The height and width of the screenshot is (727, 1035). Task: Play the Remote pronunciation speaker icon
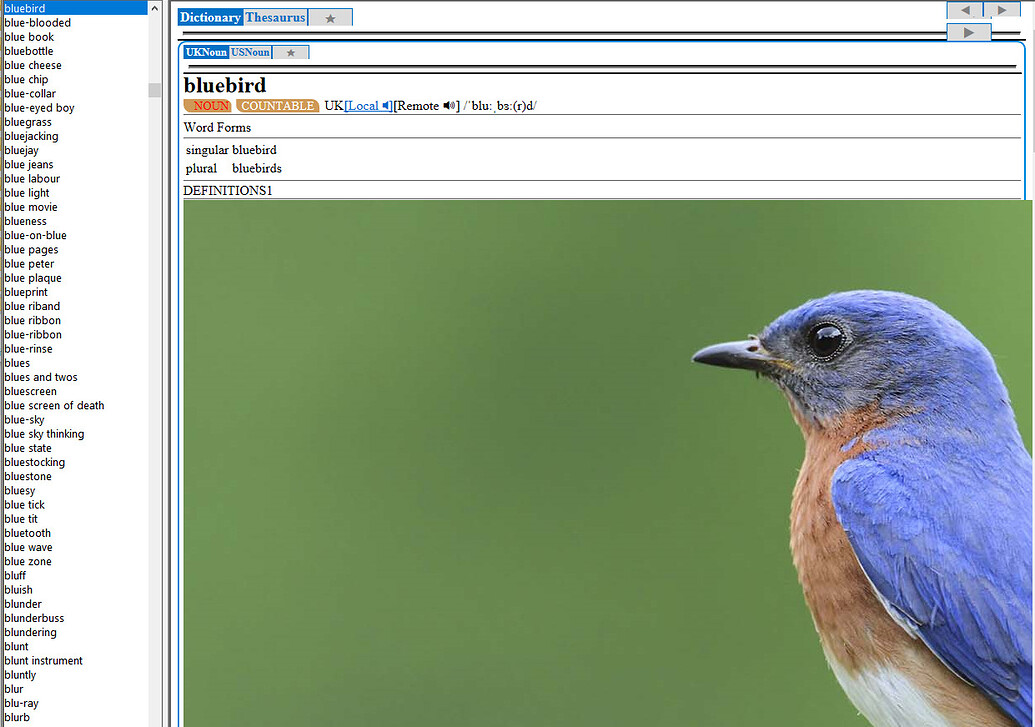pyautogui.click(x=450, y=106)
